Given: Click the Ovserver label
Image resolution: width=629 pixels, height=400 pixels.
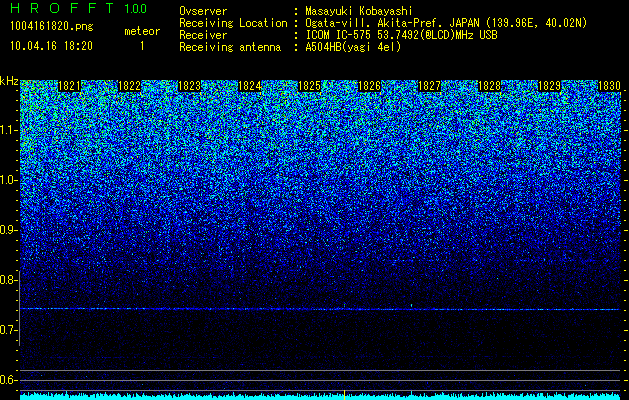Looking at the screenshot, I should 203,11.
